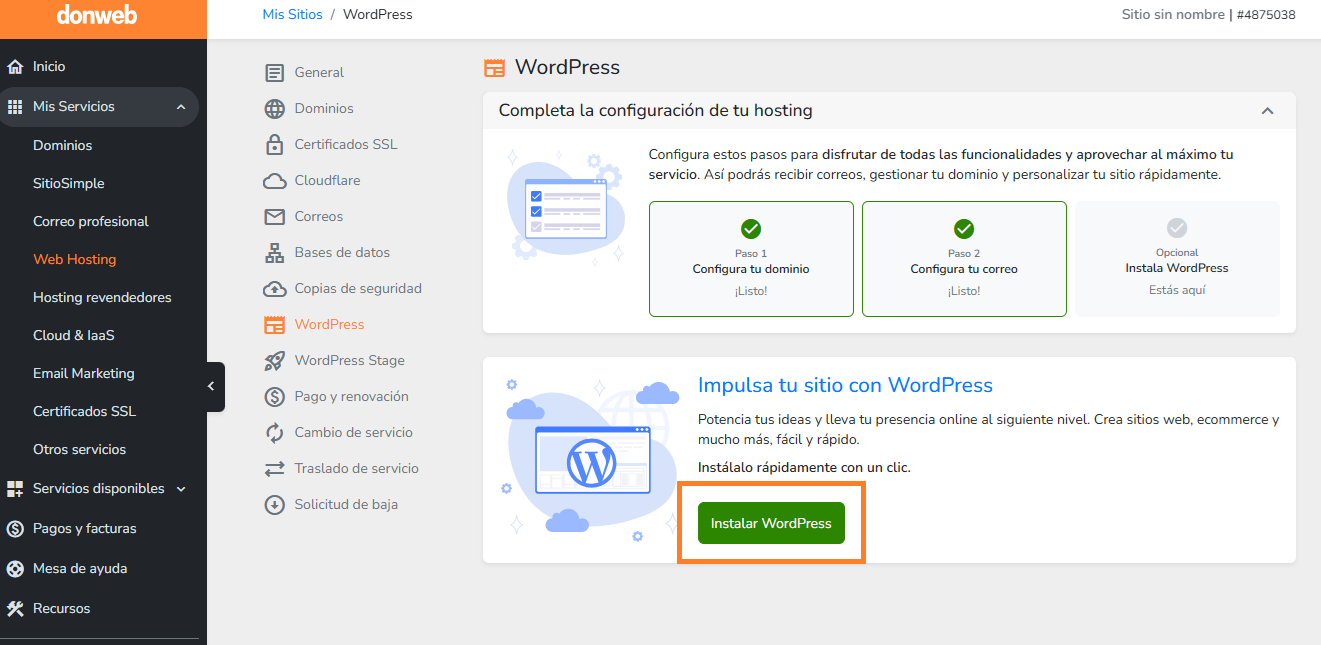
Task: Click the orange WordPress icon in site menu
Action: 274,325
